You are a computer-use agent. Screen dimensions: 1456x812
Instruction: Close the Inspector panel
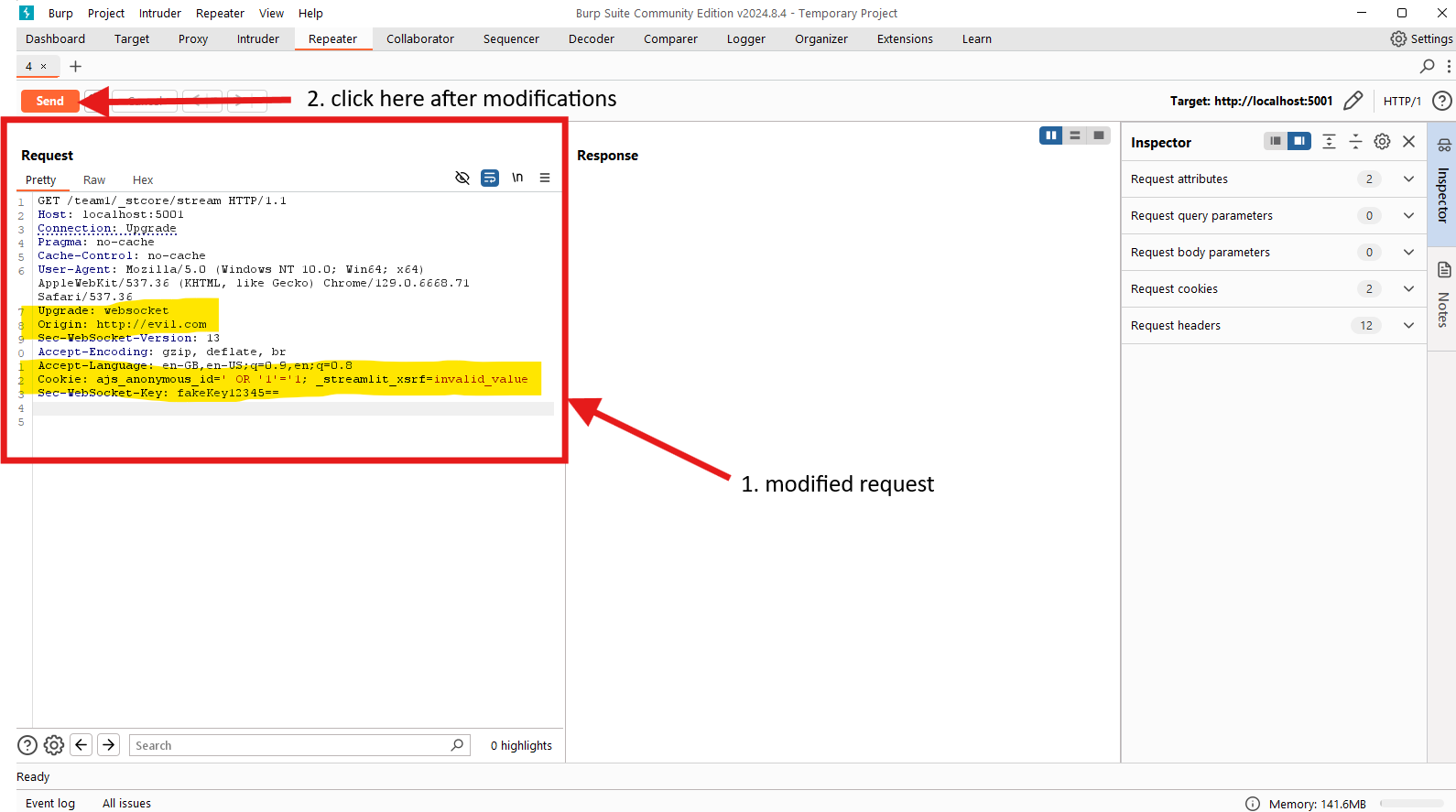[x=1409, y=141]
